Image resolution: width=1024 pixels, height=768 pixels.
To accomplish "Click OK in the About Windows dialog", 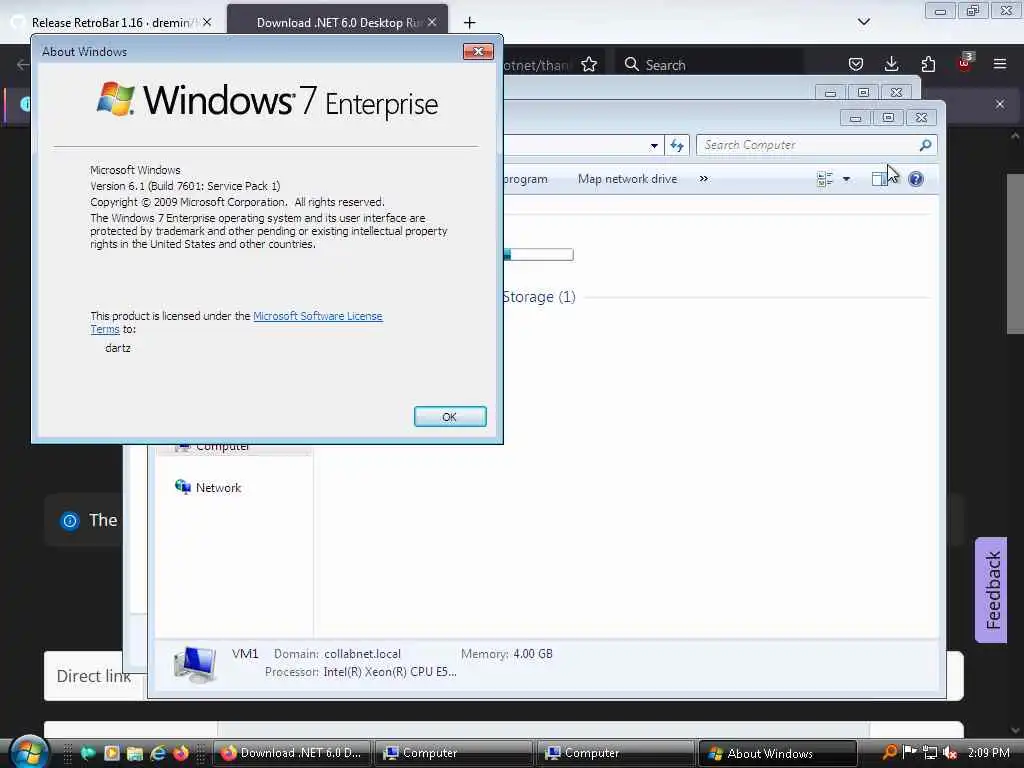I will click(450, 417).
